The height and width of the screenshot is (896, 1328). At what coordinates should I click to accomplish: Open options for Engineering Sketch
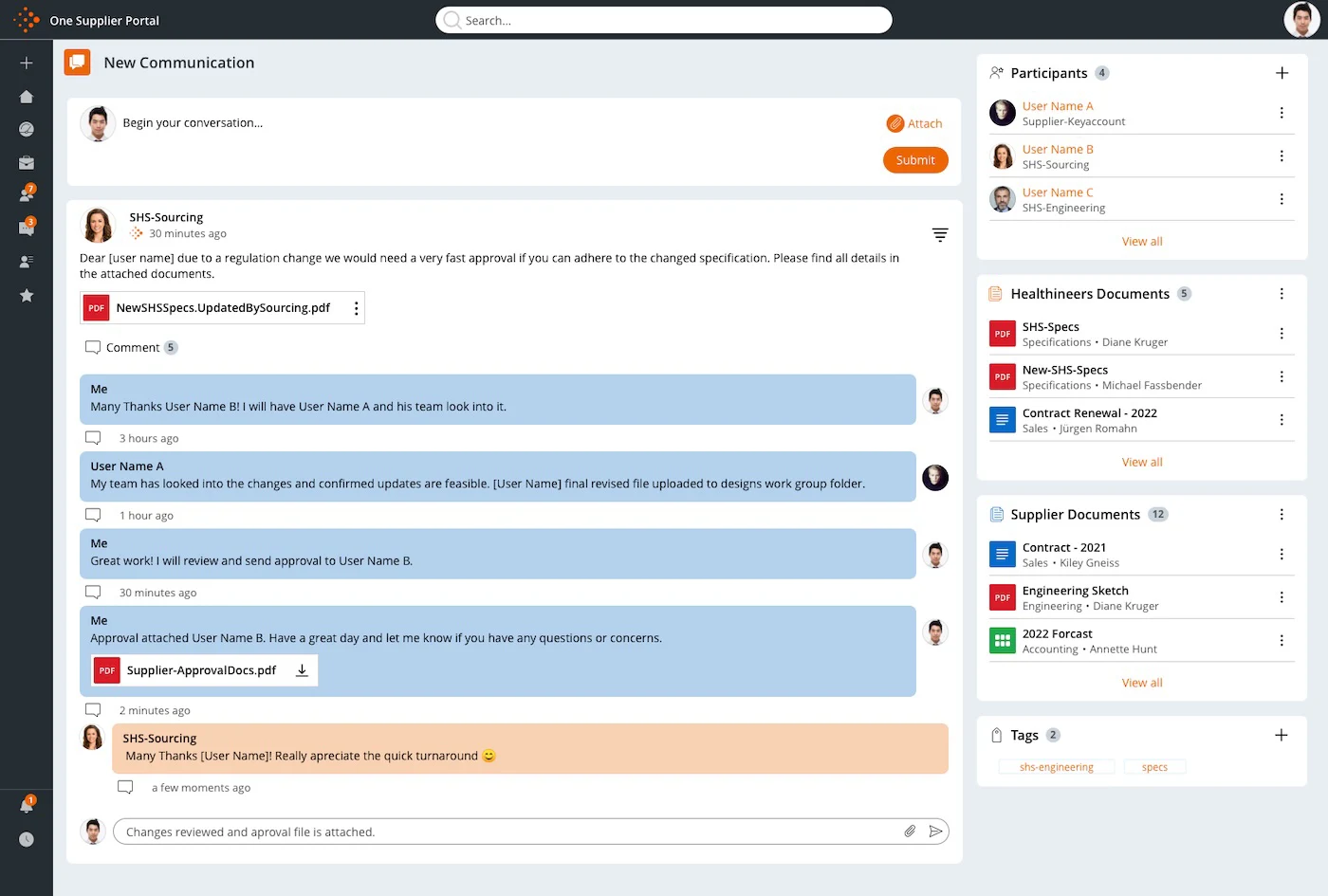pyautogui.click(x=1282, y=597)
